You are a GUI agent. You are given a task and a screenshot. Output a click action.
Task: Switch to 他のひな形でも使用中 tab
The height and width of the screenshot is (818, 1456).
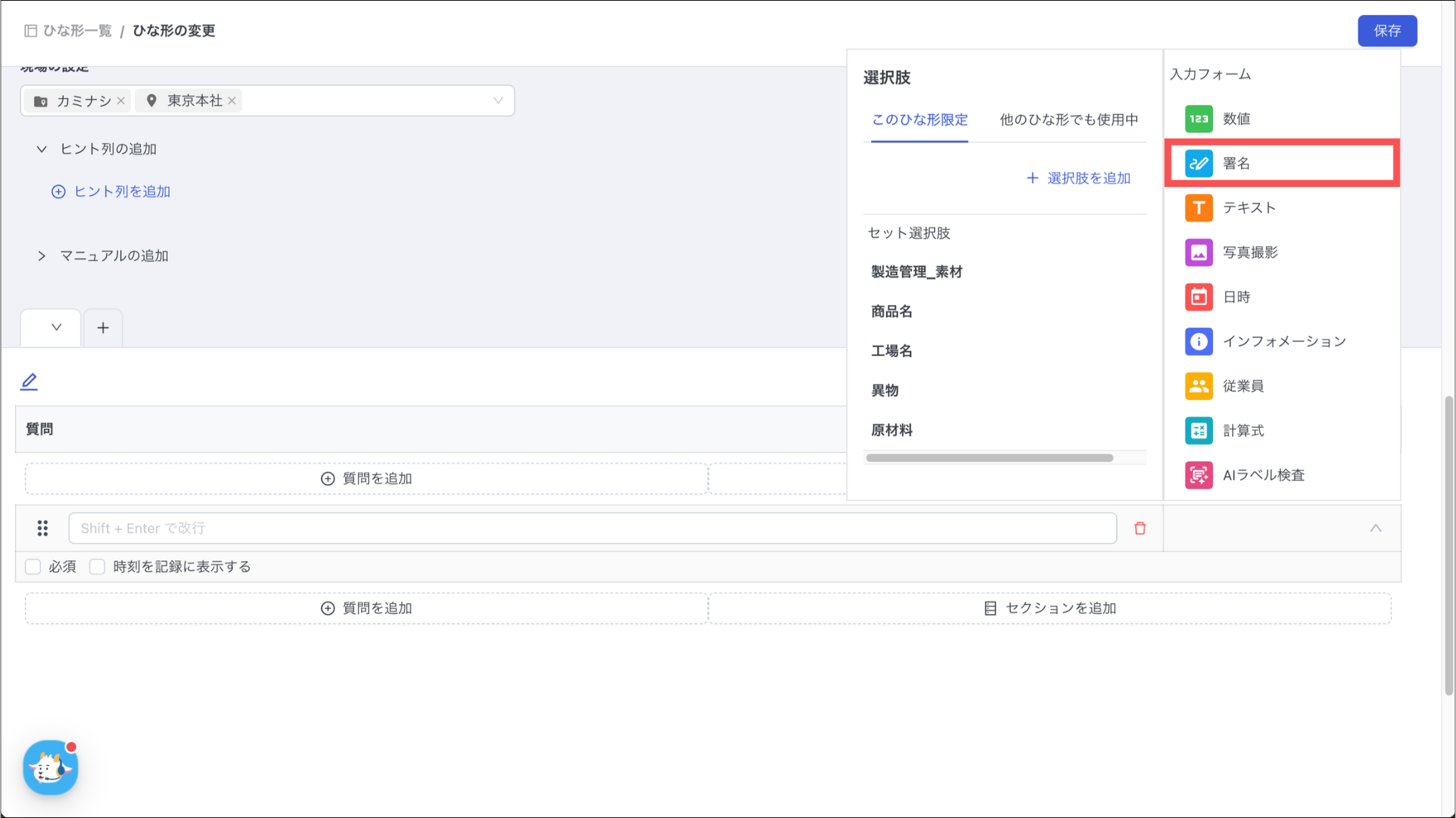[1069, 119]
